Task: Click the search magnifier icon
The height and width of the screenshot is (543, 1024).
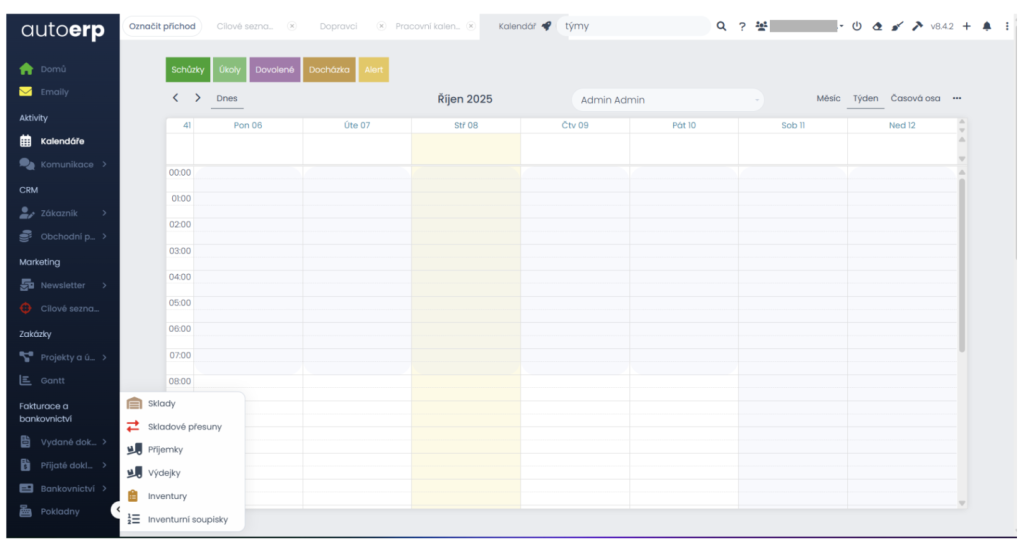Action: click(x=721, y=26)
